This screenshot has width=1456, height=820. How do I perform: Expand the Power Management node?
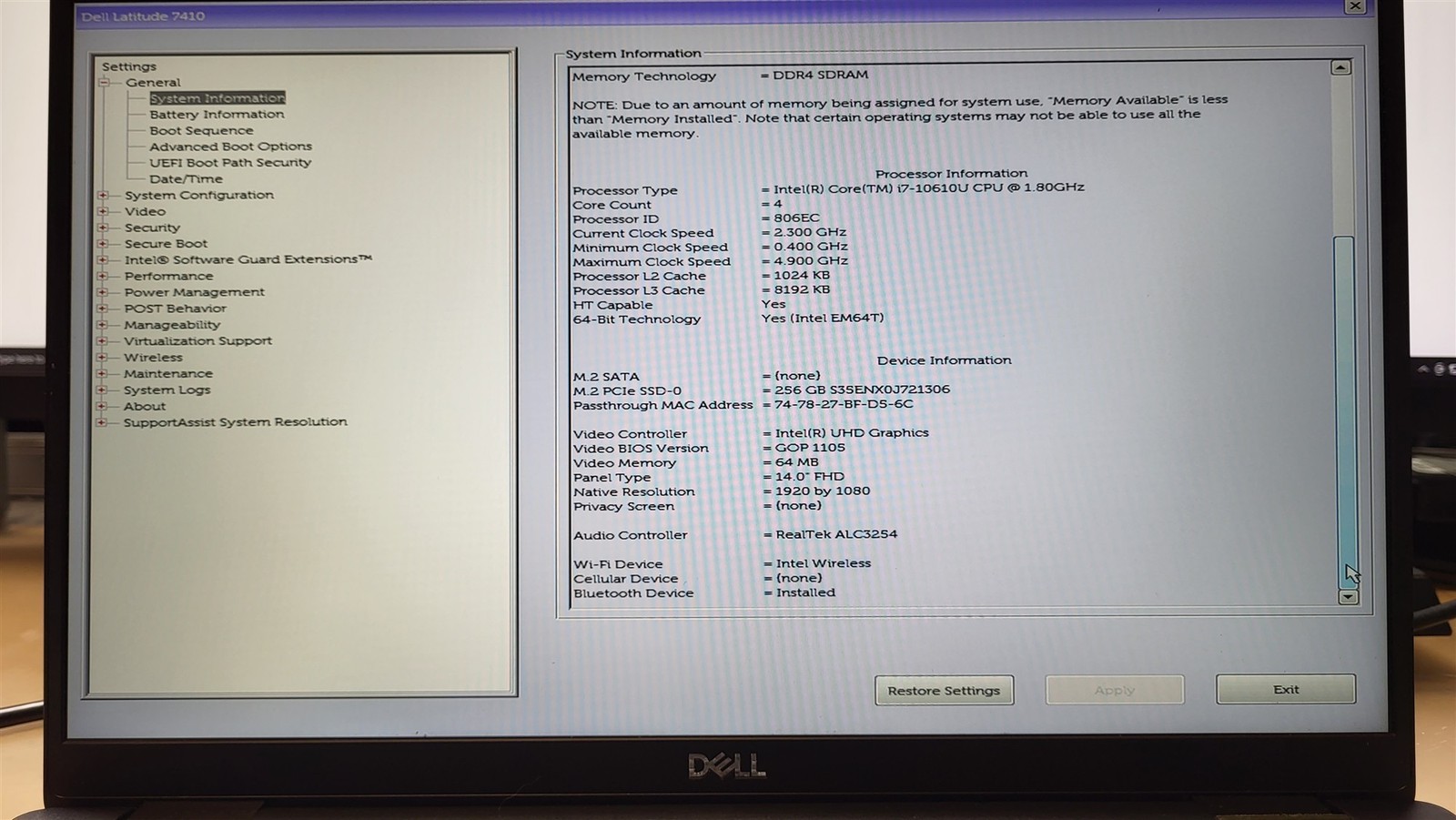103,293
